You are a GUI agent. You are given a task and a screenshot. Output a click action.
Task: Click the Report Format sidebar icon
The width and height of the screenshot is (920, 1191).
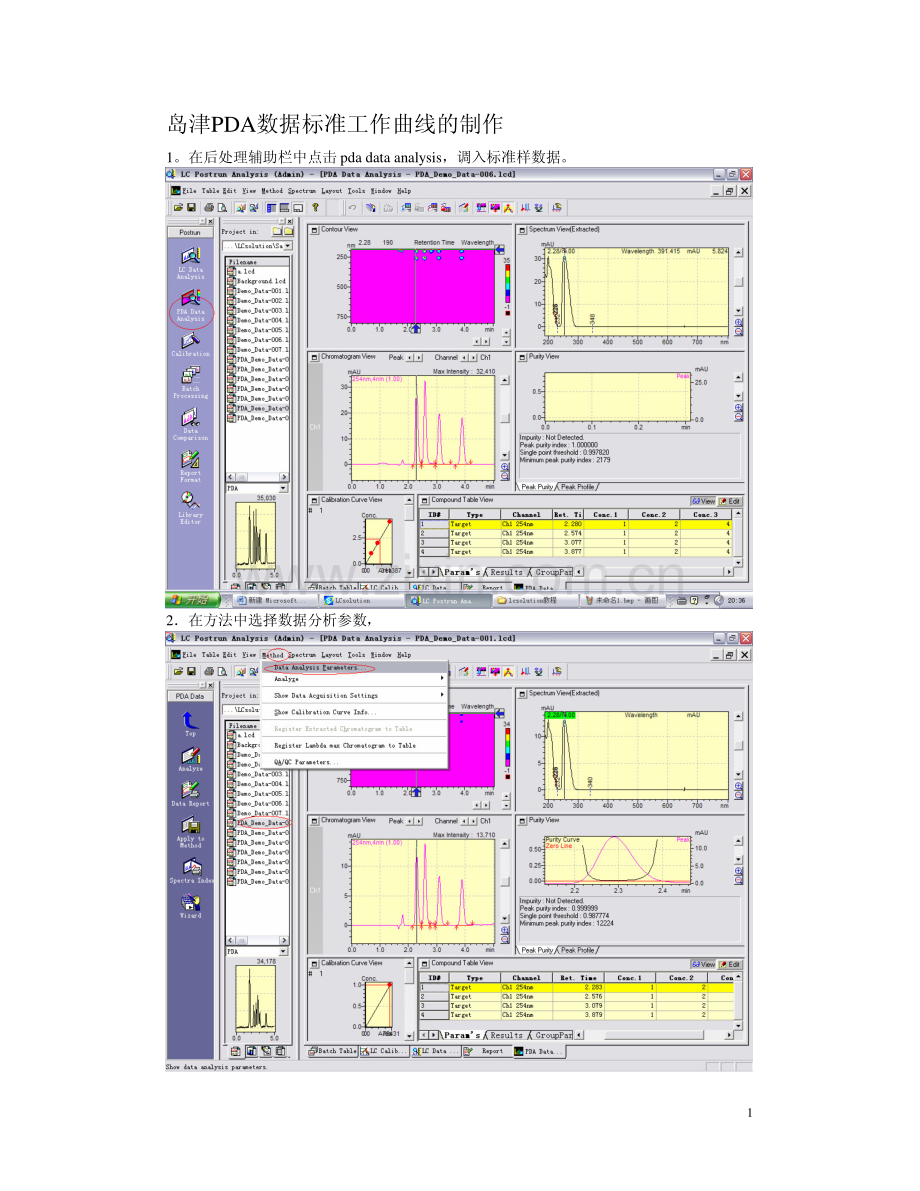click(190, 459)
